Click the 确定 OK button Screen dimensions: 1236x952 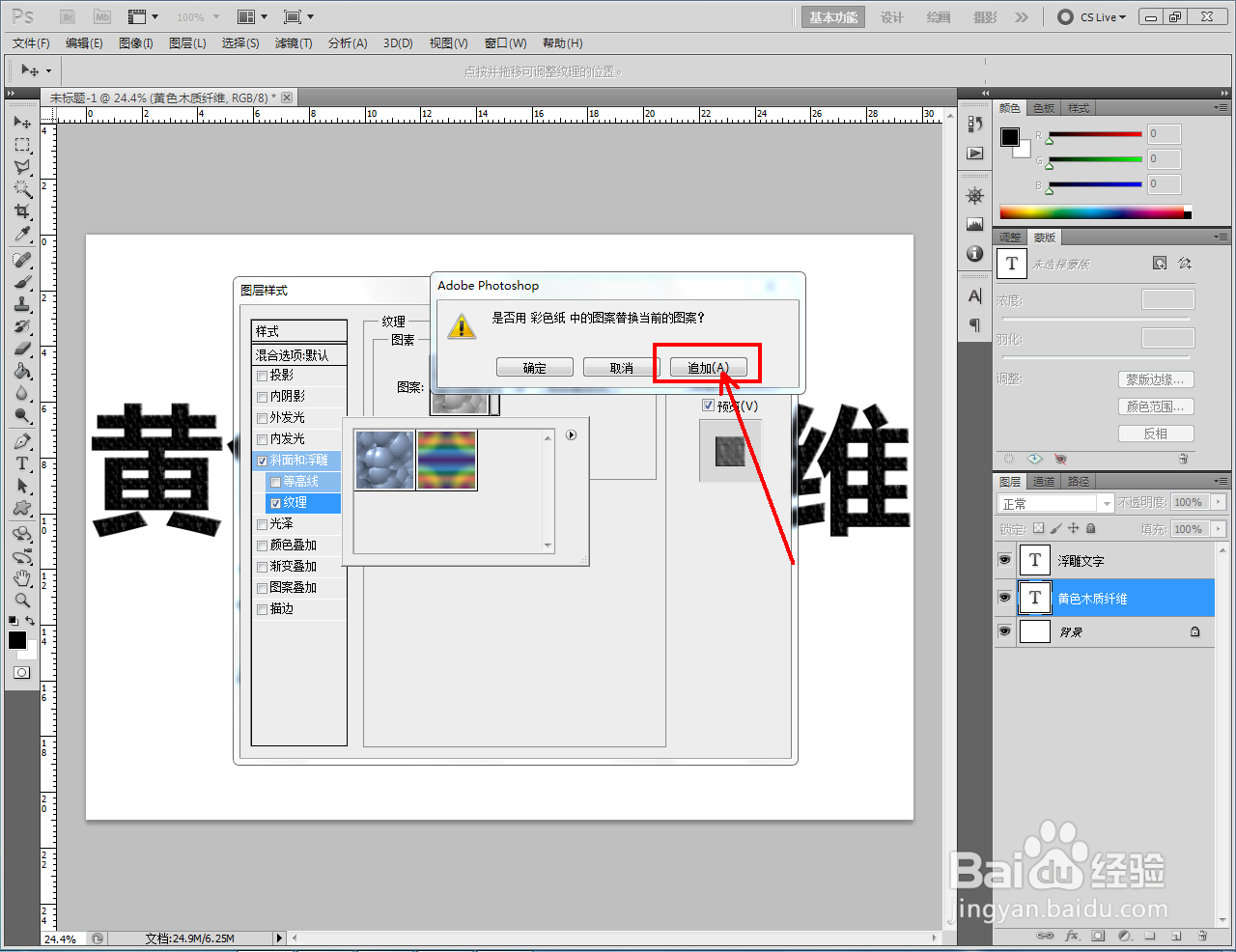click(535, 368)
